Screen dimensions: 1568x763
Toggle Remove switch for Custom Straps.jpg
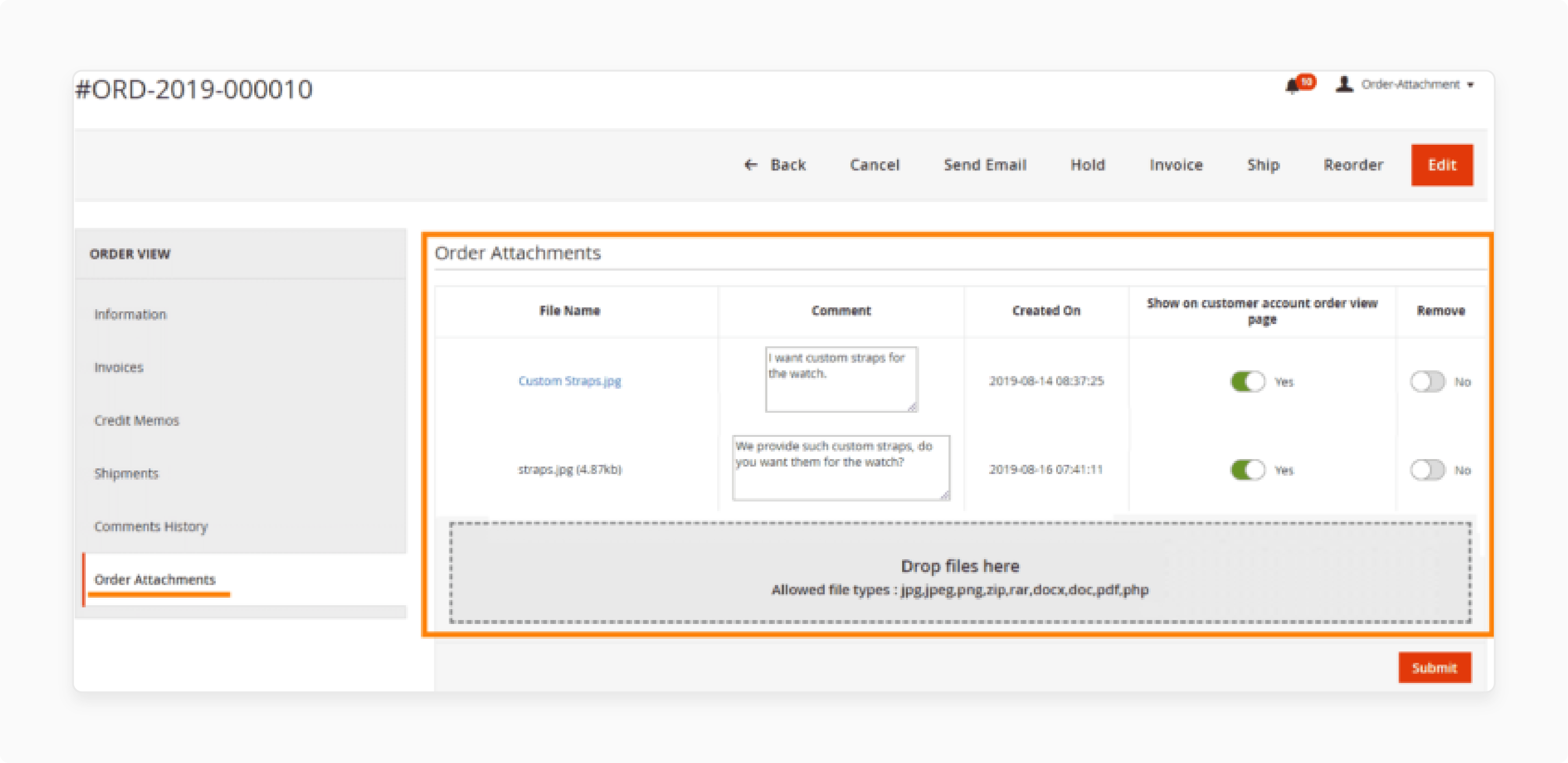point(1428,381)
